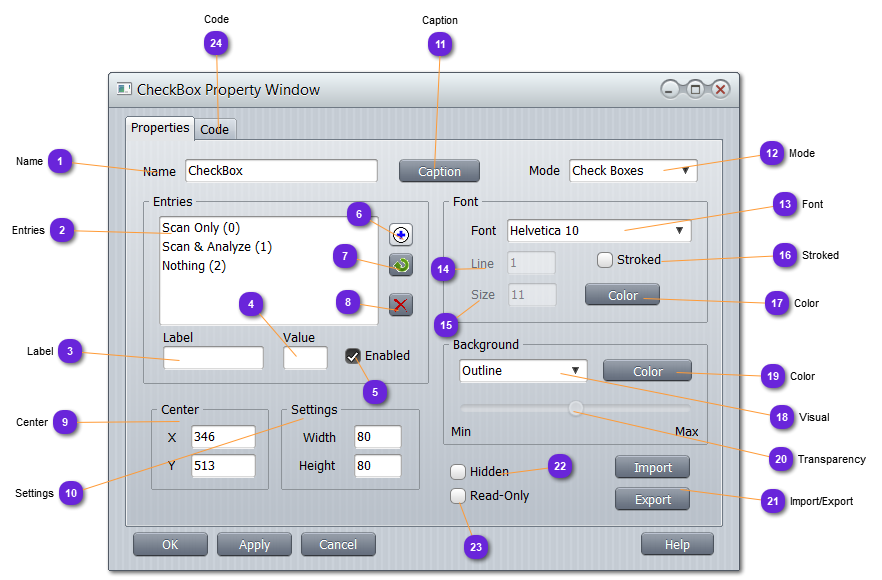Click the Export button
882x580 pixels.
pos(652,499)
